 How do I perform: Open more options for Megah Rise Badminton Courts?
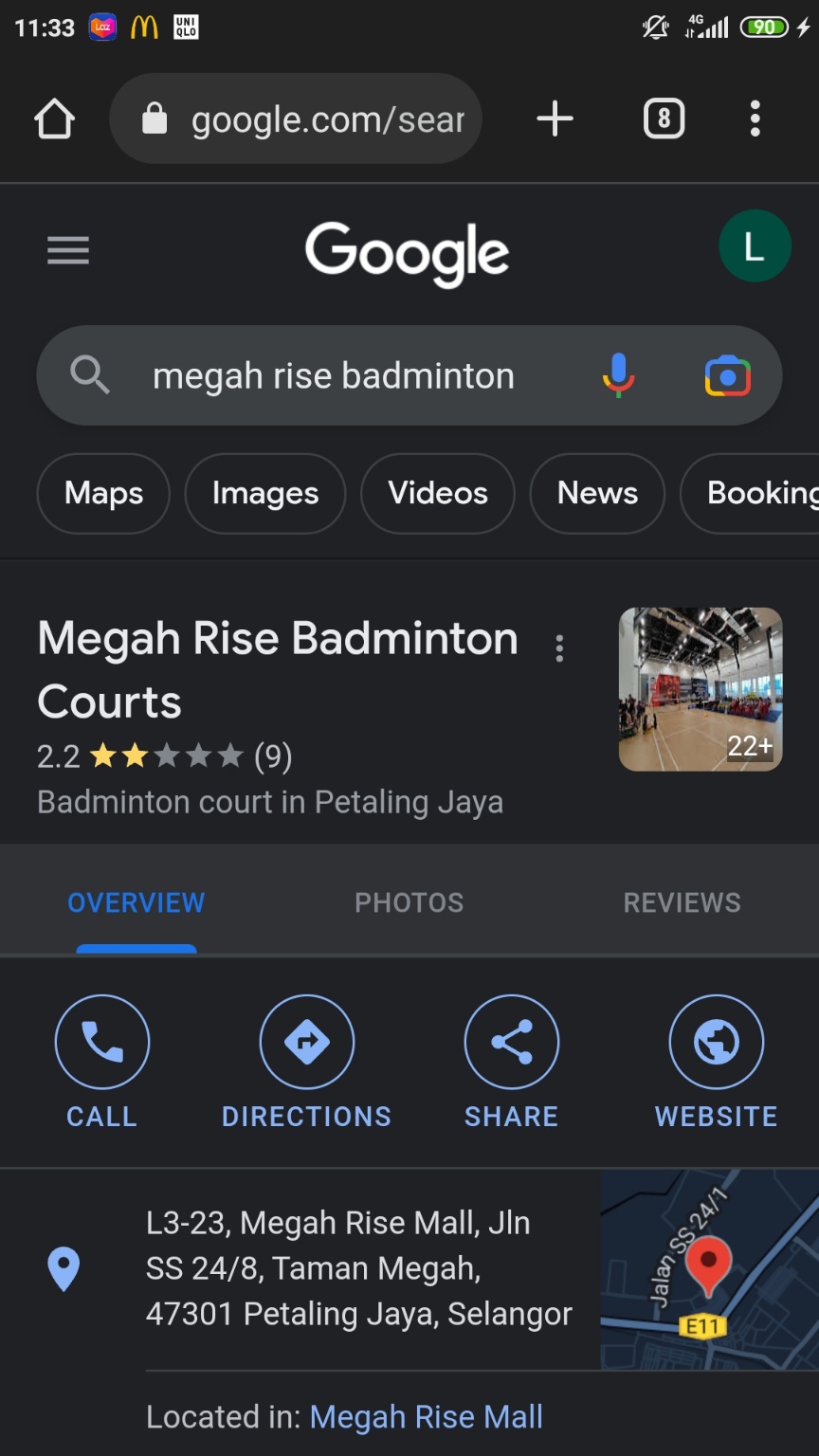[x=559, y=648]
